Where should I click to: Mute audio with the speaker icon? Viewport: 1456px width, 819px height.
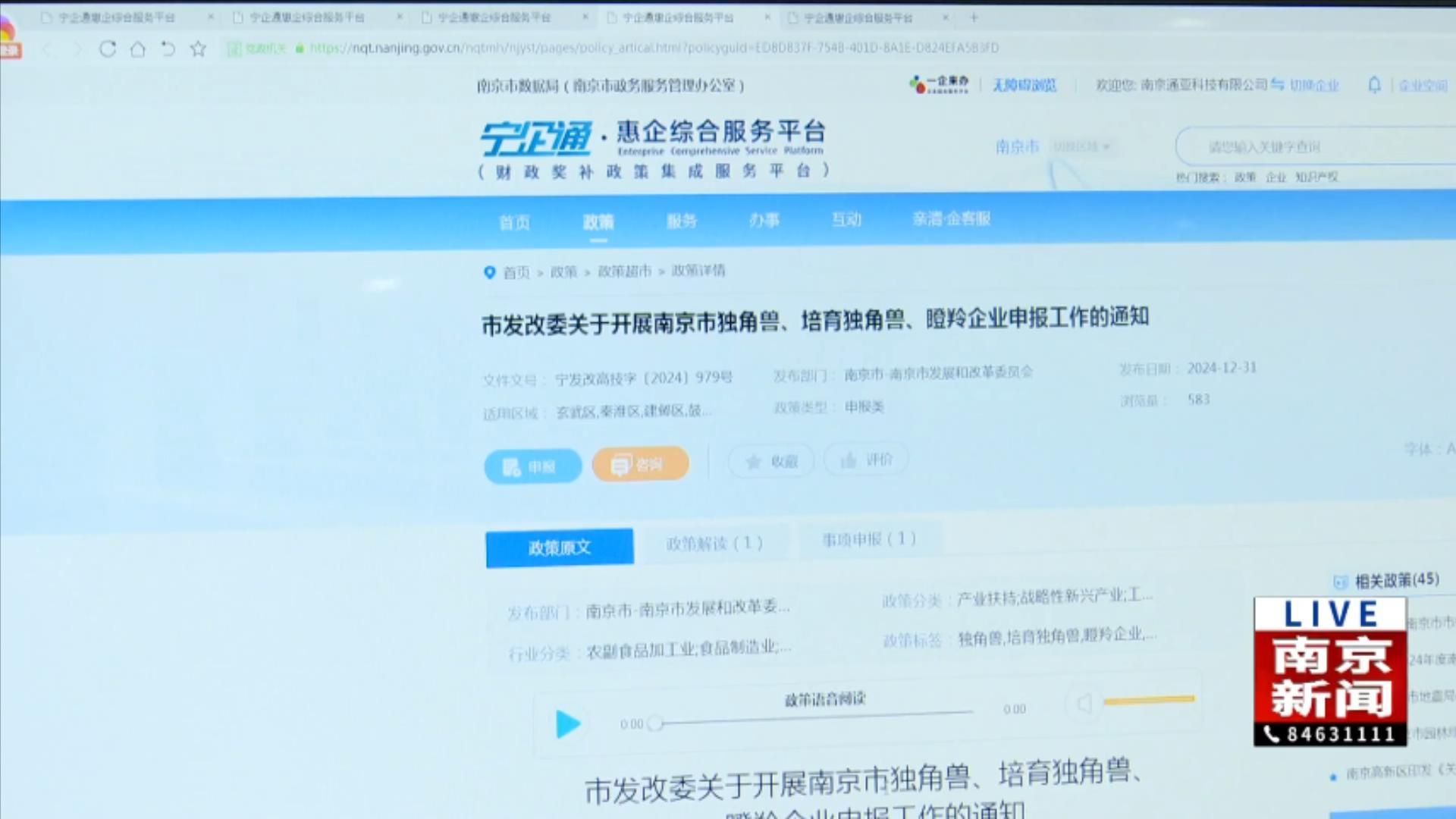1084,703
